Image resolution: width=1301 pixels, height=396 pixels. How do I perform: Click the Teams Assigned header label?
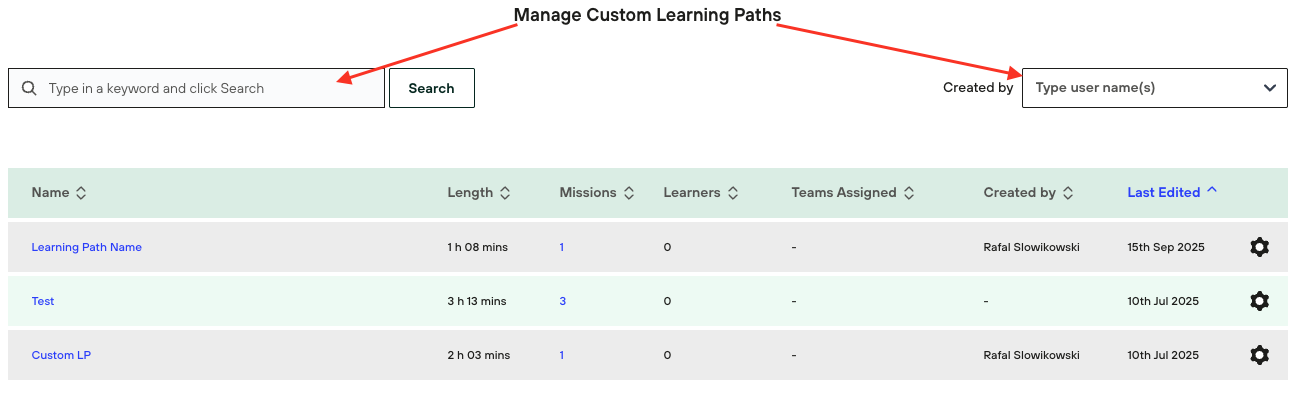pos(844,193)
